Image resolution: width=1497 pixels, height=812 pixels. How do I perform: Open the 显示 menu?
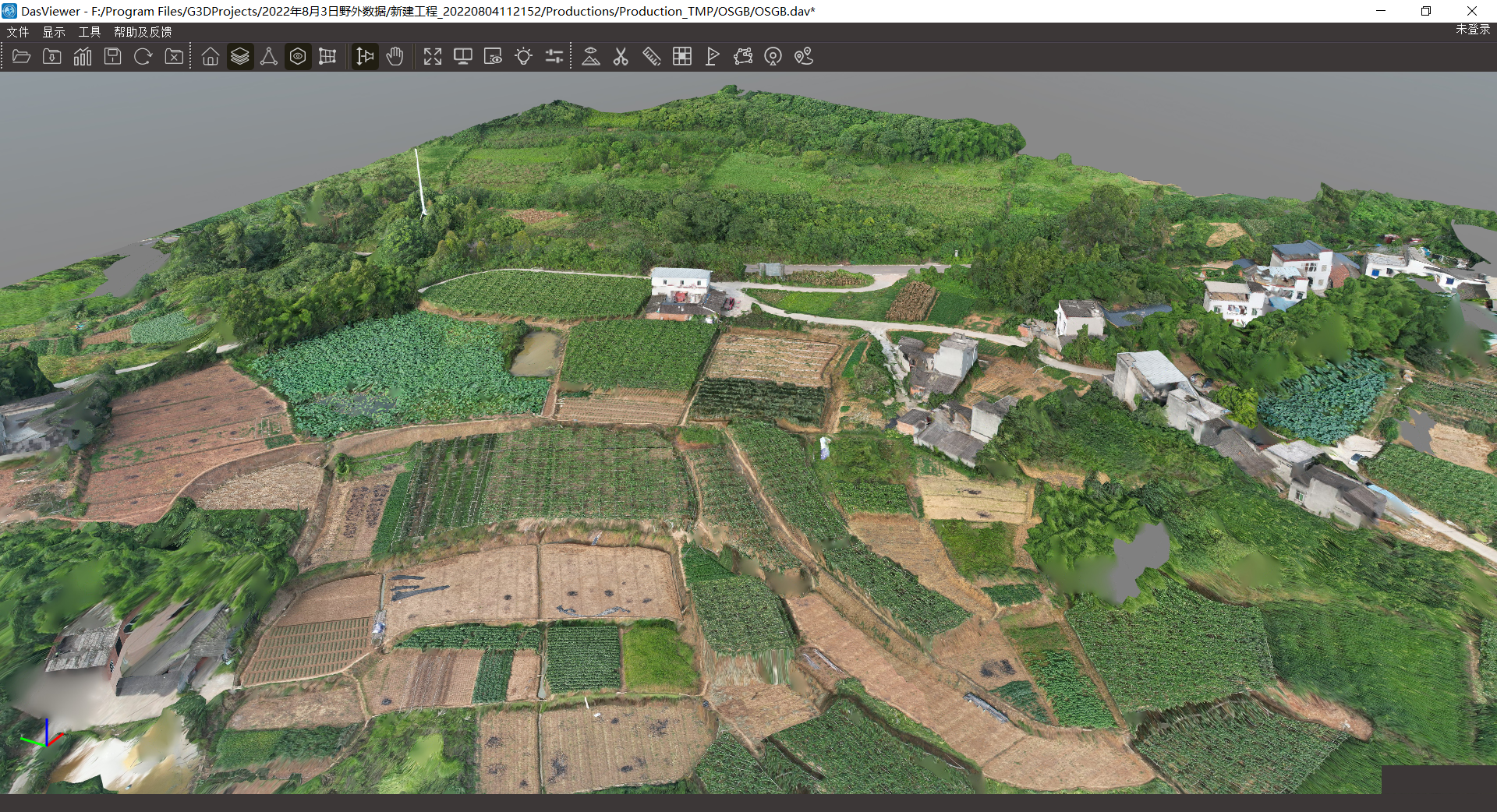coord(54,32)
